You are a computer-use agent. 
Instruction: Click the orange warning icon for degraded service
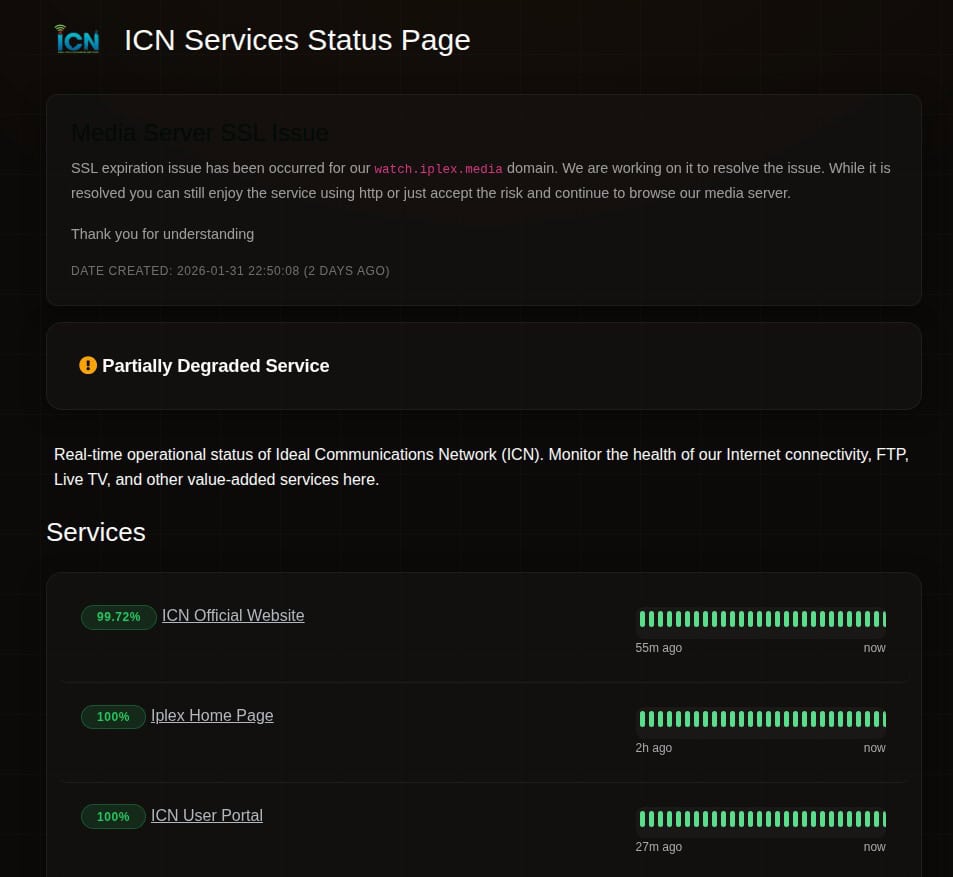pos(88,366)
